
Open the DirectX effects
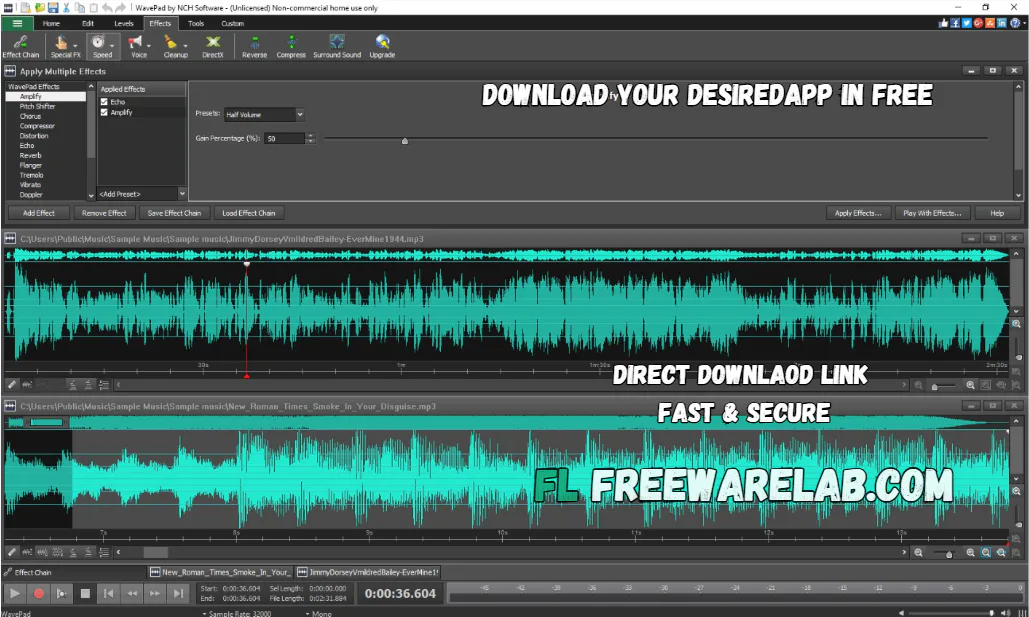[213, 47]
